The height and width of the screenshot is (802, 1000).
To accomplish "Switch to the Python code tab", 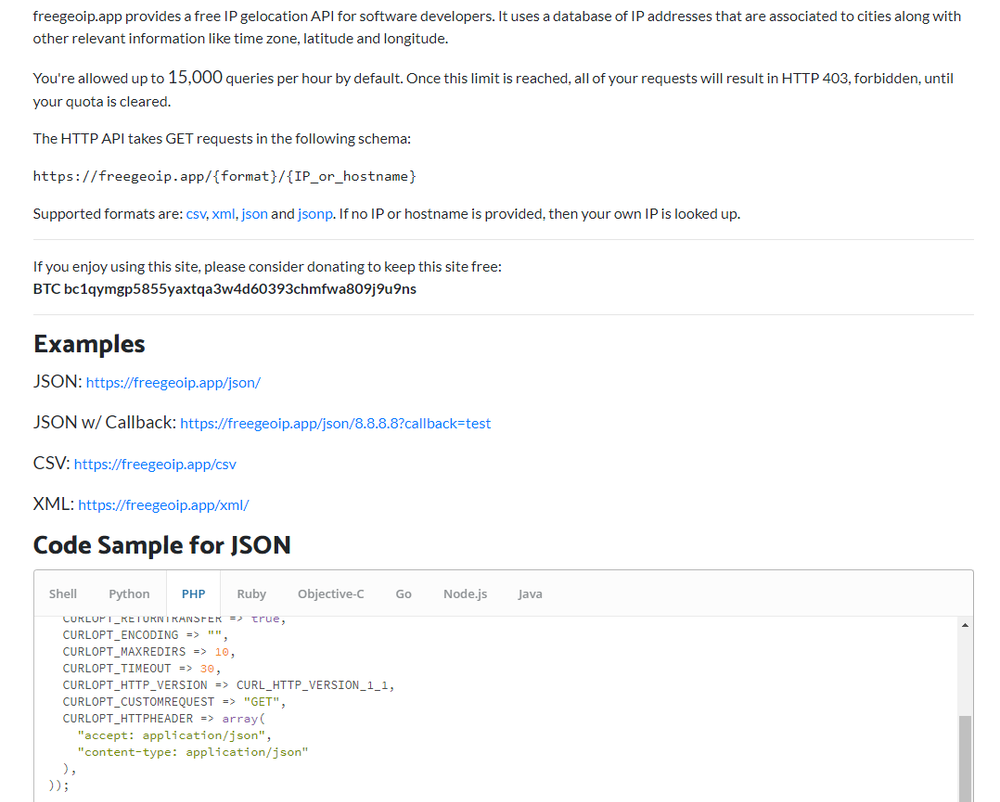I will pyautogui.click(x=129, y=593).
